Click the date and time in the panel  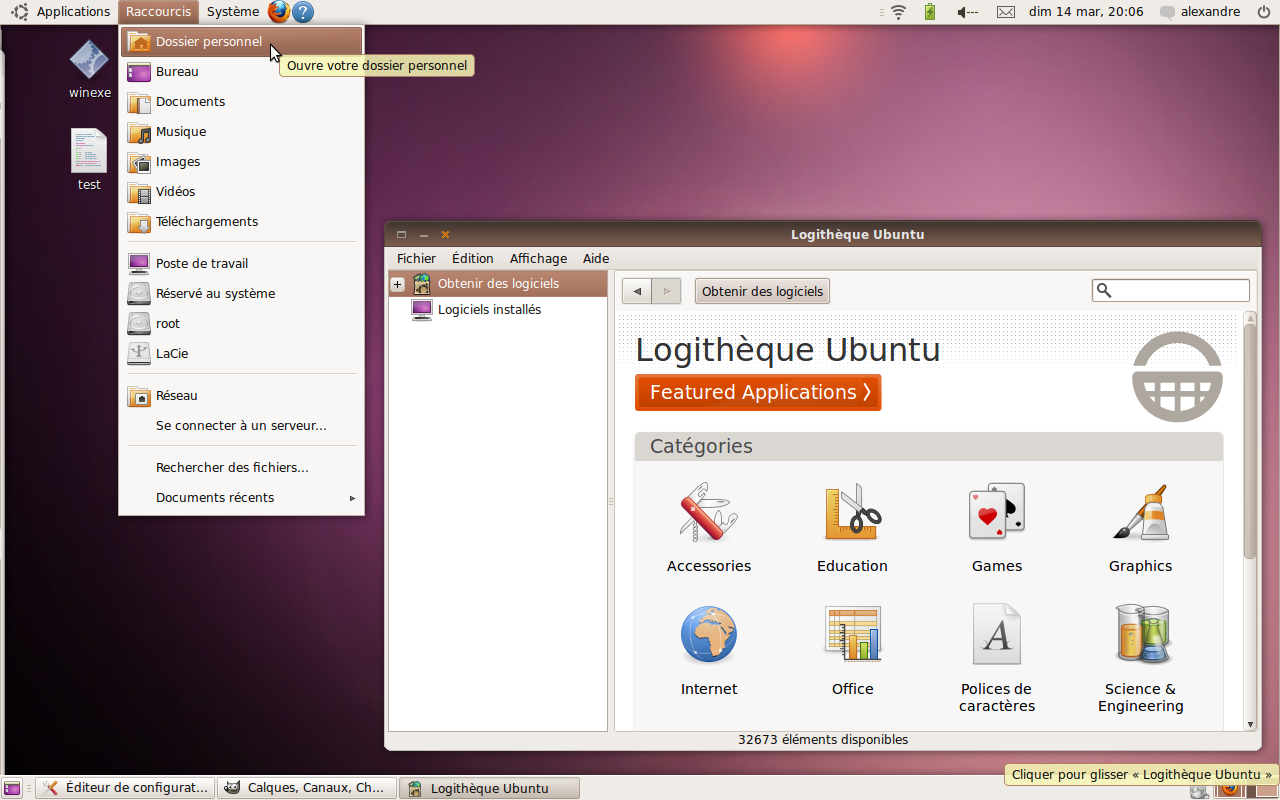(x=1086, y=12)
